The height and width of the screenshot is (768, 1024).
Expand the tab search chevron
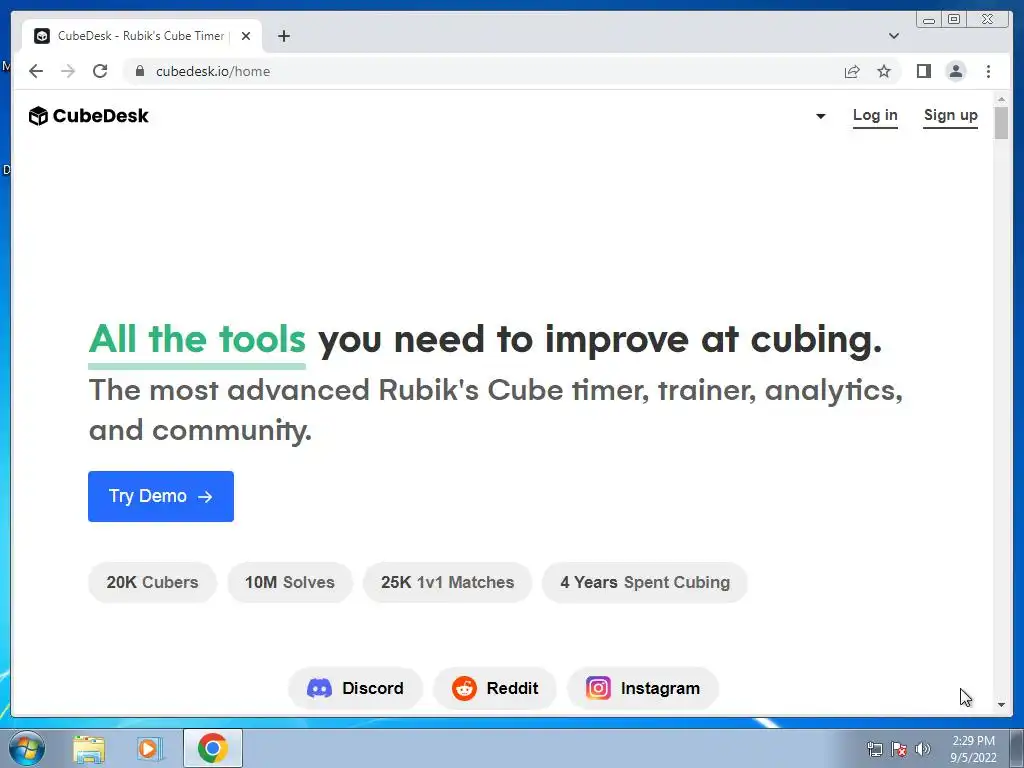click(893, 36)
